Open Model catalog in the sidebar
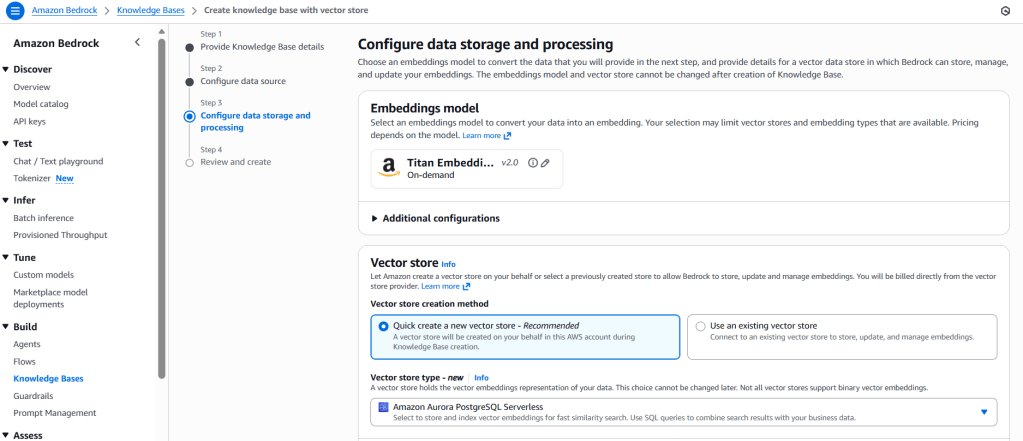 (x=41, y=104)
